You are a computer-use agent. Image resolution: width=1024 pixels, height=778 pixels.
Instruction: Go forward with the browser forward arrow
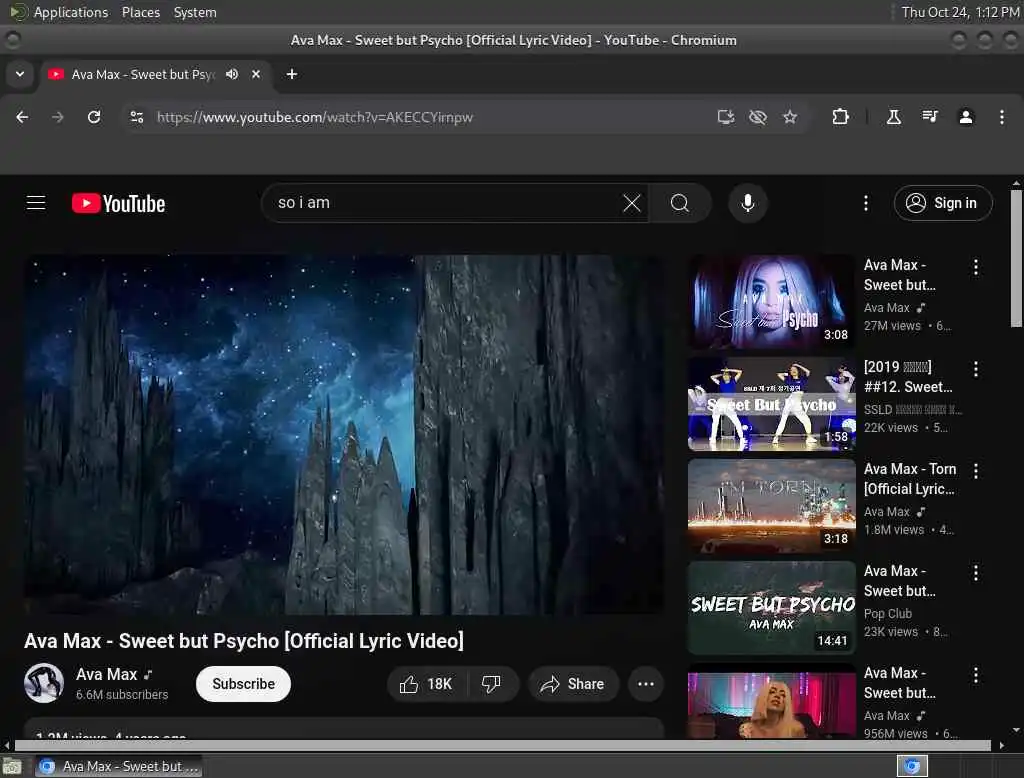click(x=58, y=117)
